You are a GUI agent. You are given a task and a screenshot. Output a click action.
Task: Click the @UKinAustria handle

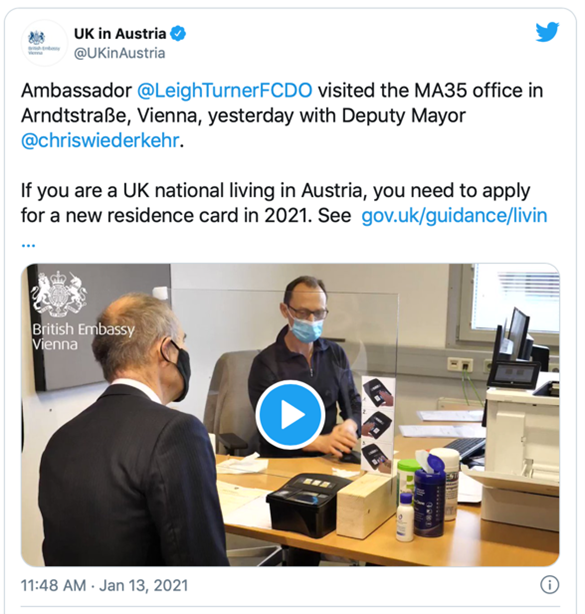tap(119, 53)
